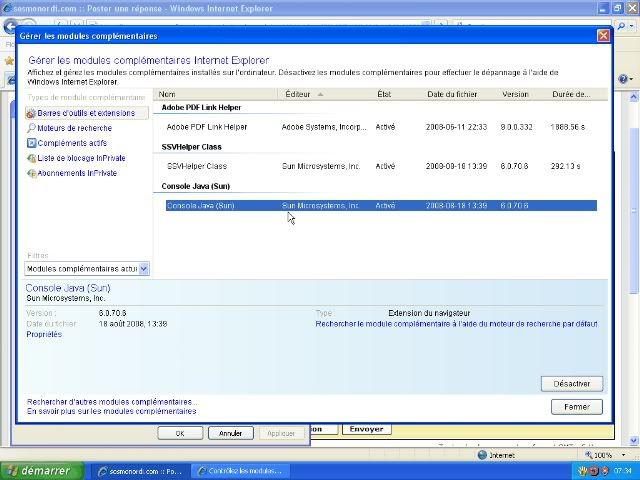The width and height of the screenshot is (640, 480).
Task: Click load time cell 1888.56 s
Action: pyautogui.click(x=567, y=127)
